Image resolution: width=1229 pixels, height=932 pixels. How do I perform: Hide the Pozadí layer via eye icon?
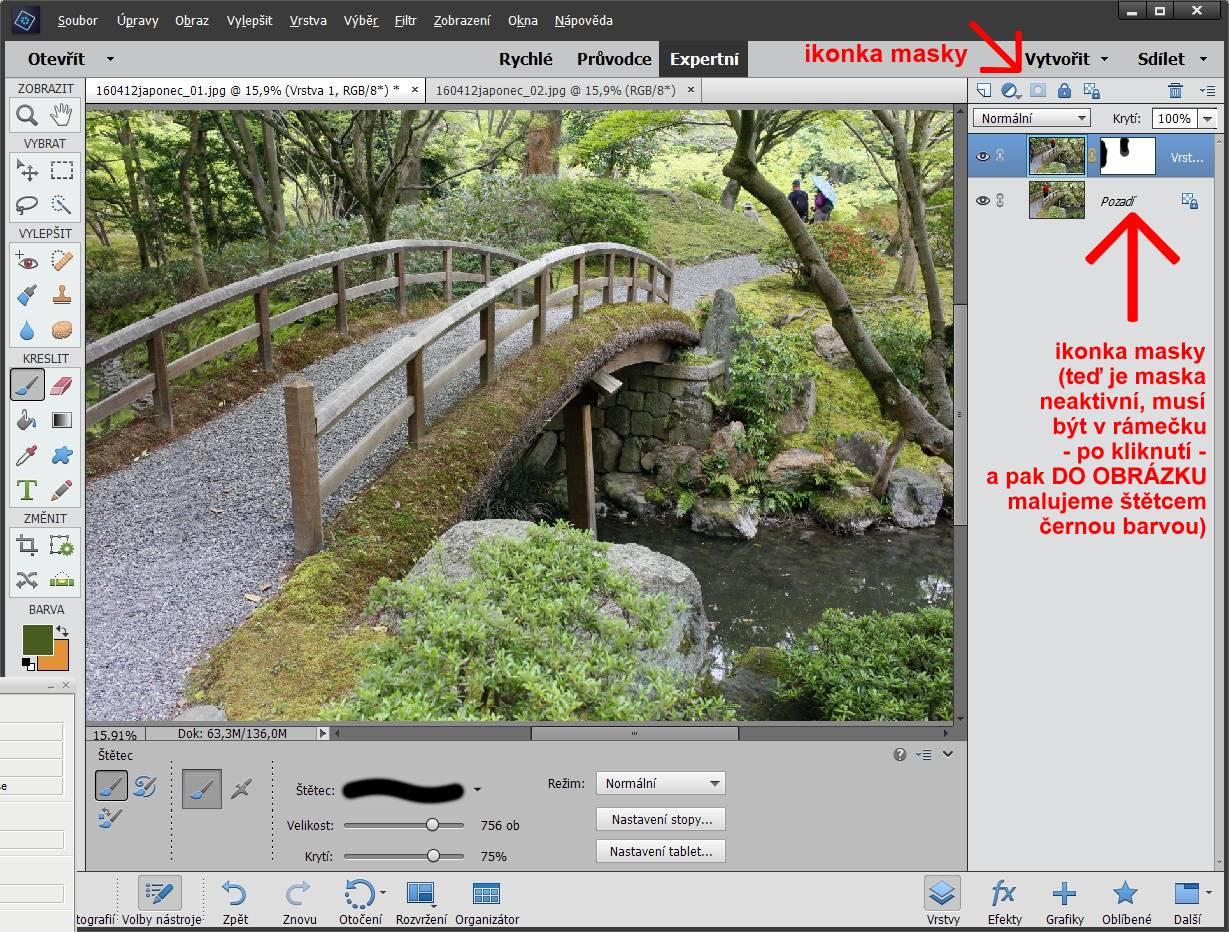[x=983, y=201]
